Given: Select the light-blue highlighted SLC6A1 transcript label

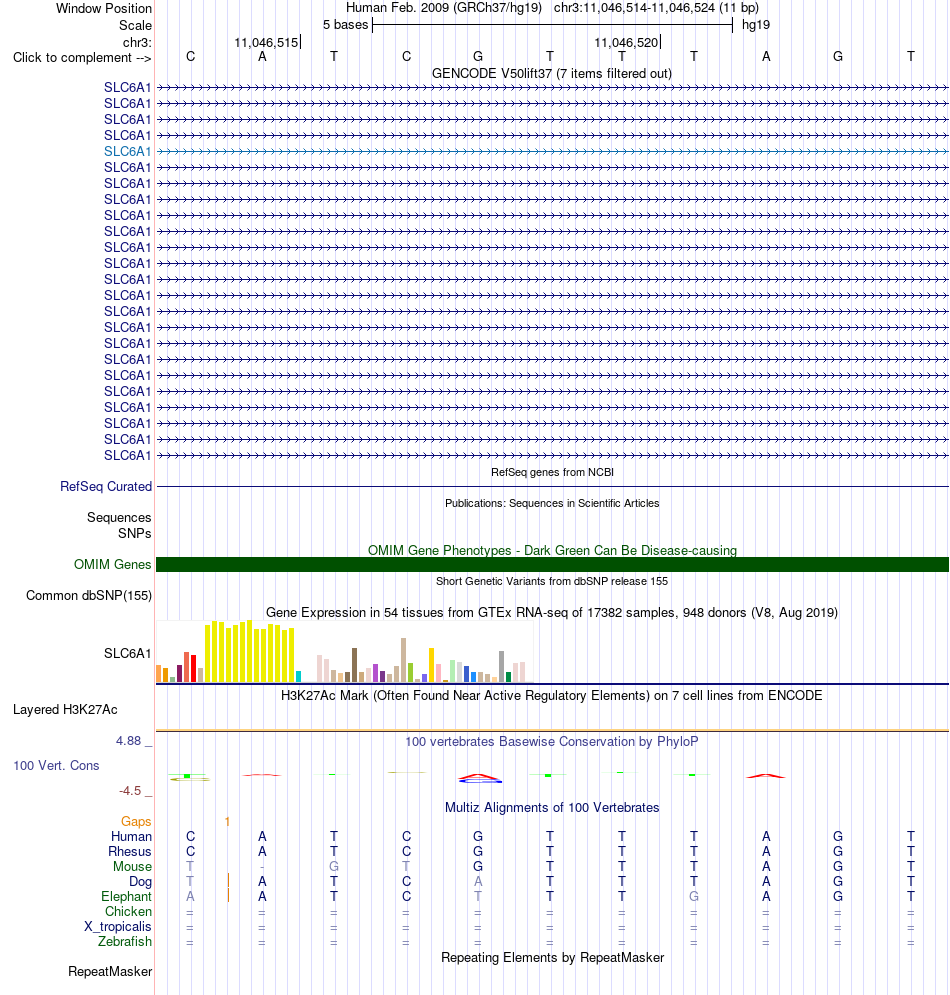Looking at the screenshot, I should pos(128,152).
